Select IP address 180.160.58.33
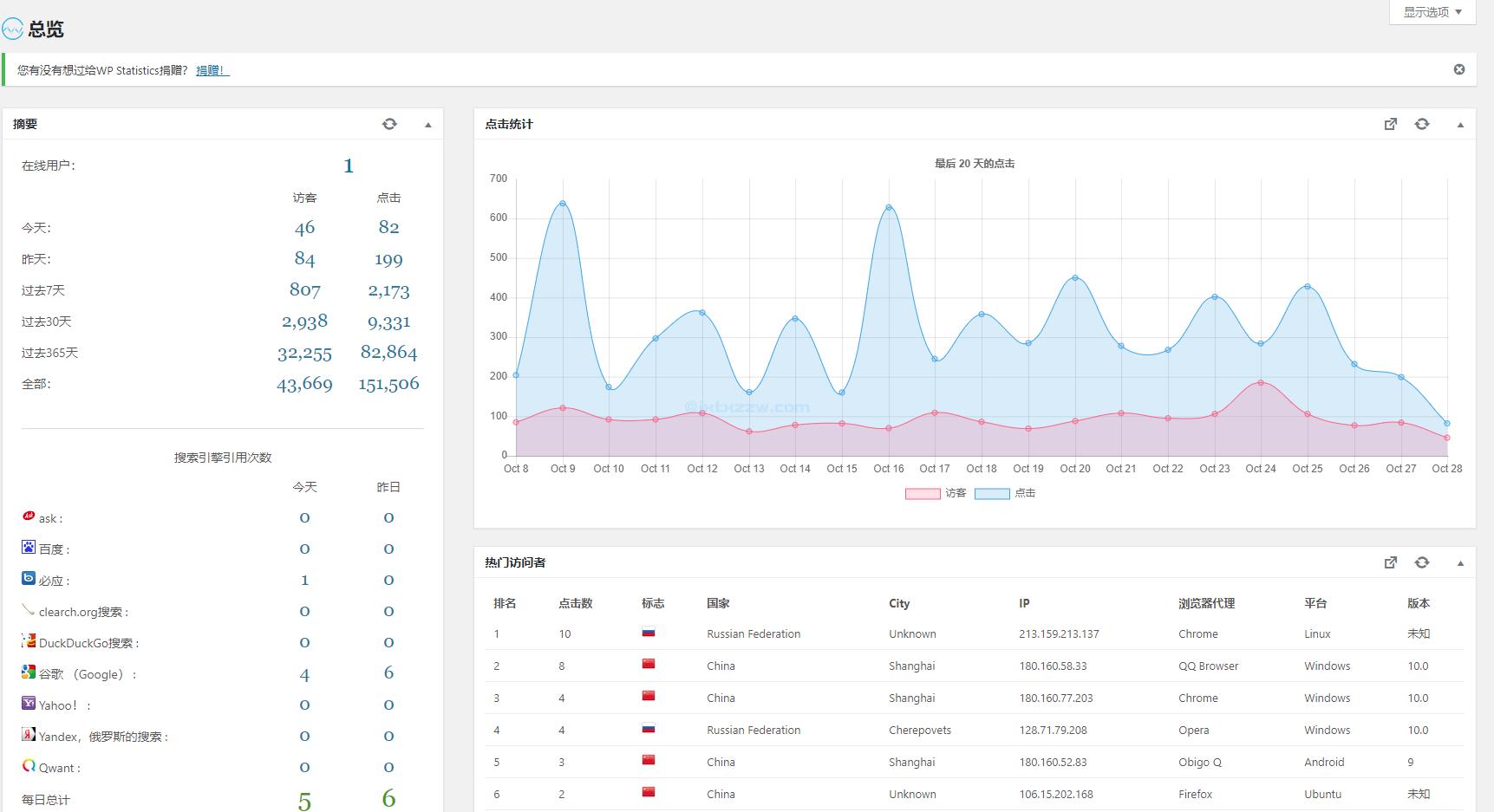The height and width of the screenshot is (812, 1494). pyautogui.click(x=1053, y=666)
